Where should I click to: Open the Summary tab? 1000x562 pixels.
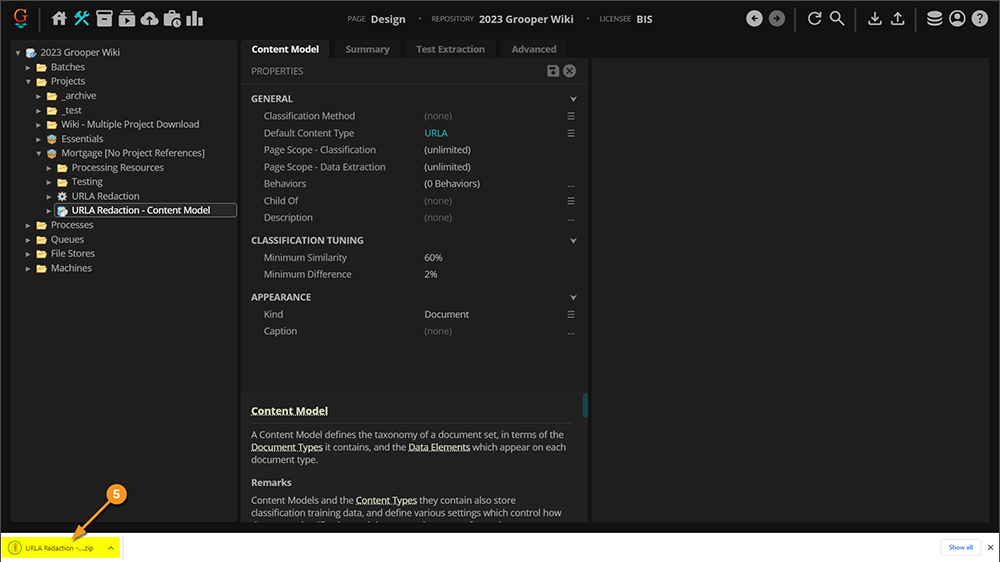pos(367,49)
